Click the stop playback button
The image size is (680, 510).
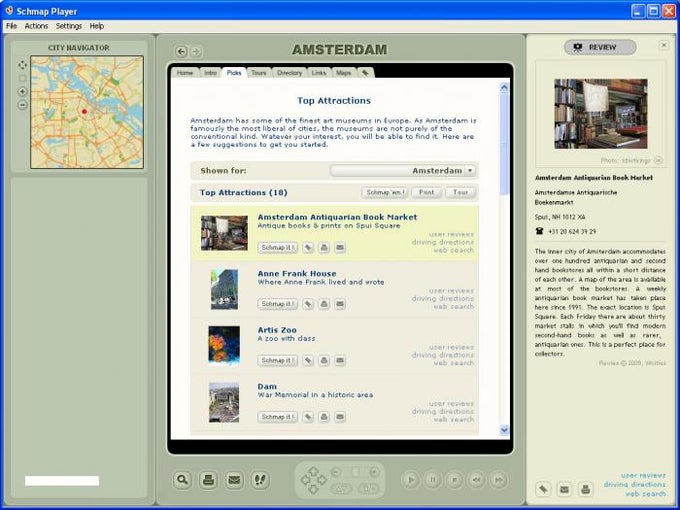454,480
